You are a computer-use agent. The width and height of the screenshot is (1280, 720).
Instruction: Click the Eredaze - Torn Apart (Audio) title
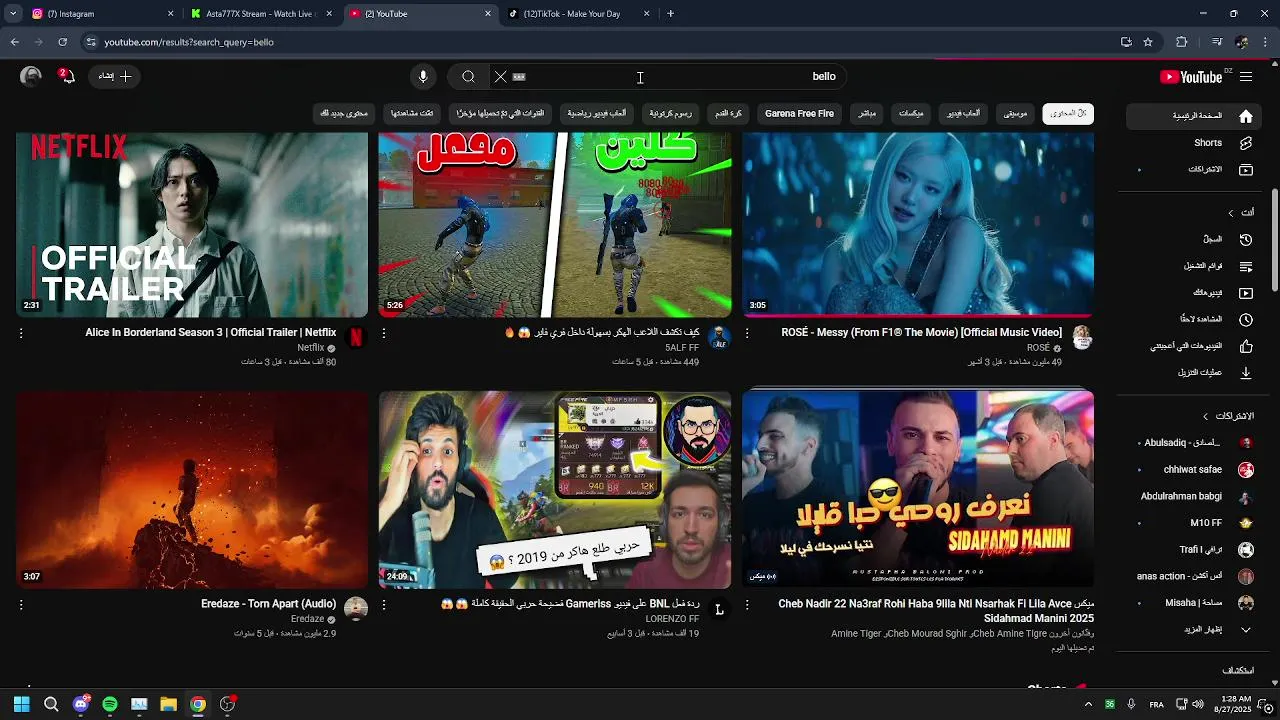click(x=269, y=604)
